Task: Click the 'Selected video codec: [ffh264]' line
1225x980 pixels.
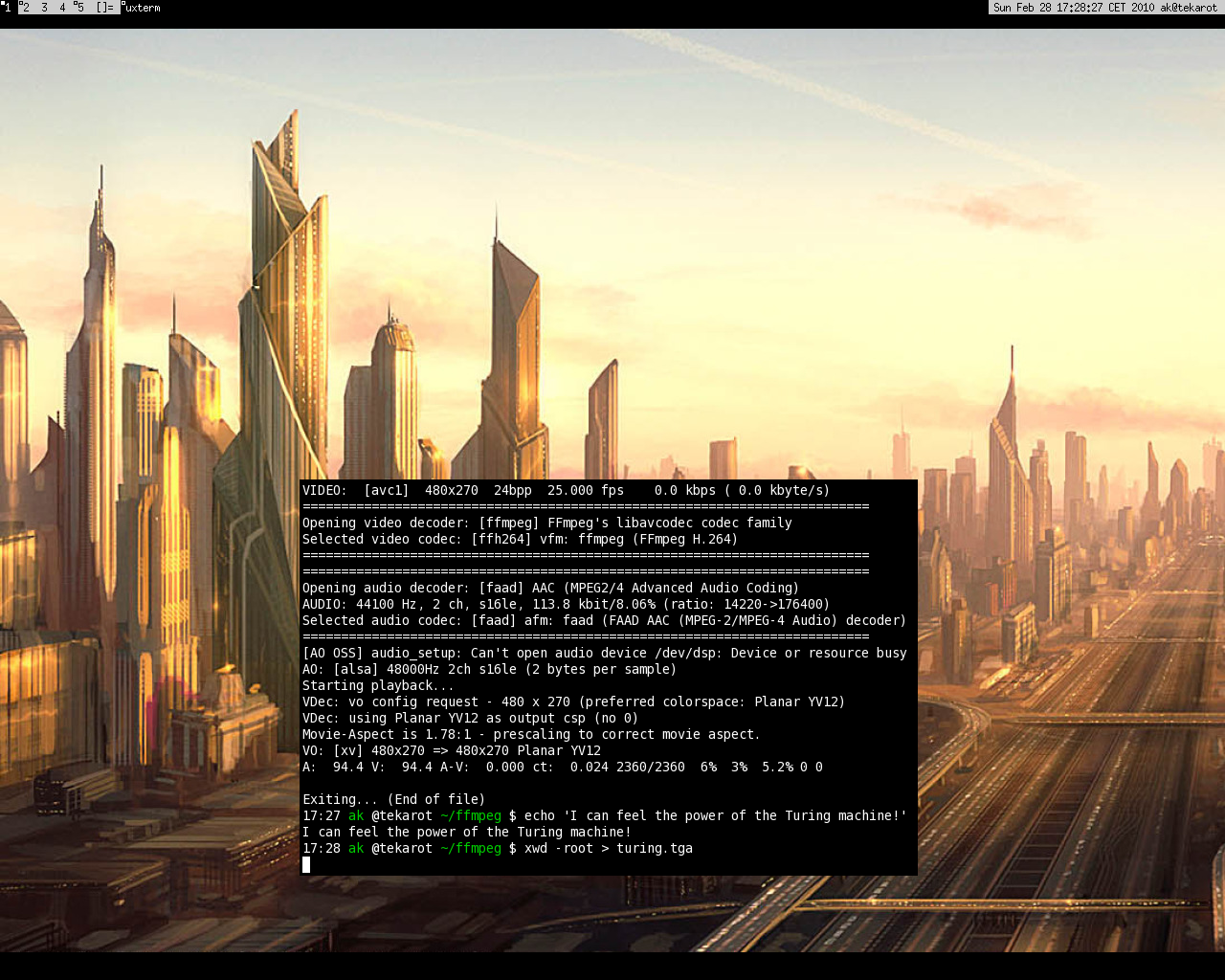Action: tap(521, 539)
